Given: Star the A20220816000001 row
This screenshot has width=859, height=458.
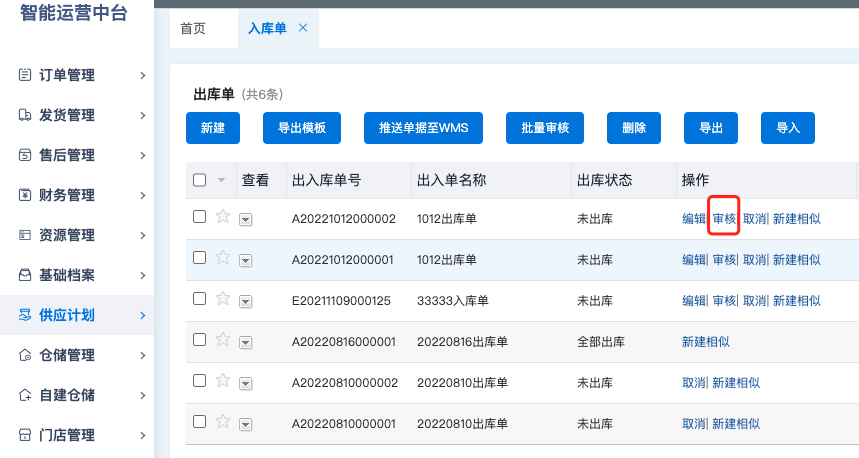Looking at the screenshot, I should tap(222, 340).
